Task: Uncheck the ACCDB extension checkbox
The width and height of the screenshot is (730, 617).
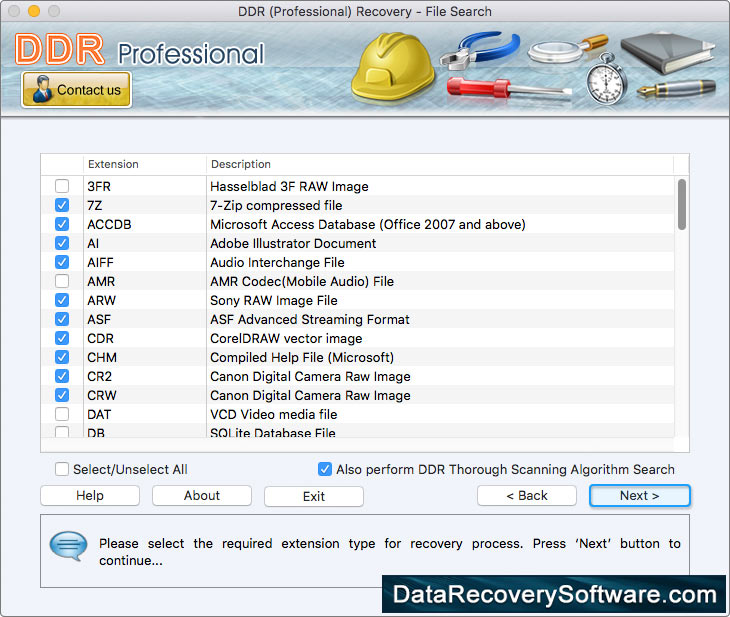Action: (62, 224)
